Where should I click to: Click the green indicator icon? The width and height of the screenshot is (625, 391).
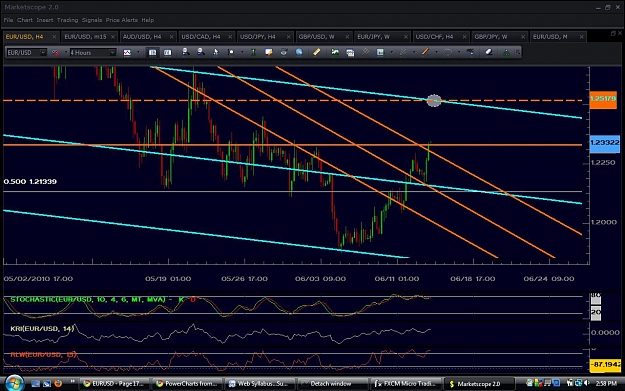coord(253,52)
